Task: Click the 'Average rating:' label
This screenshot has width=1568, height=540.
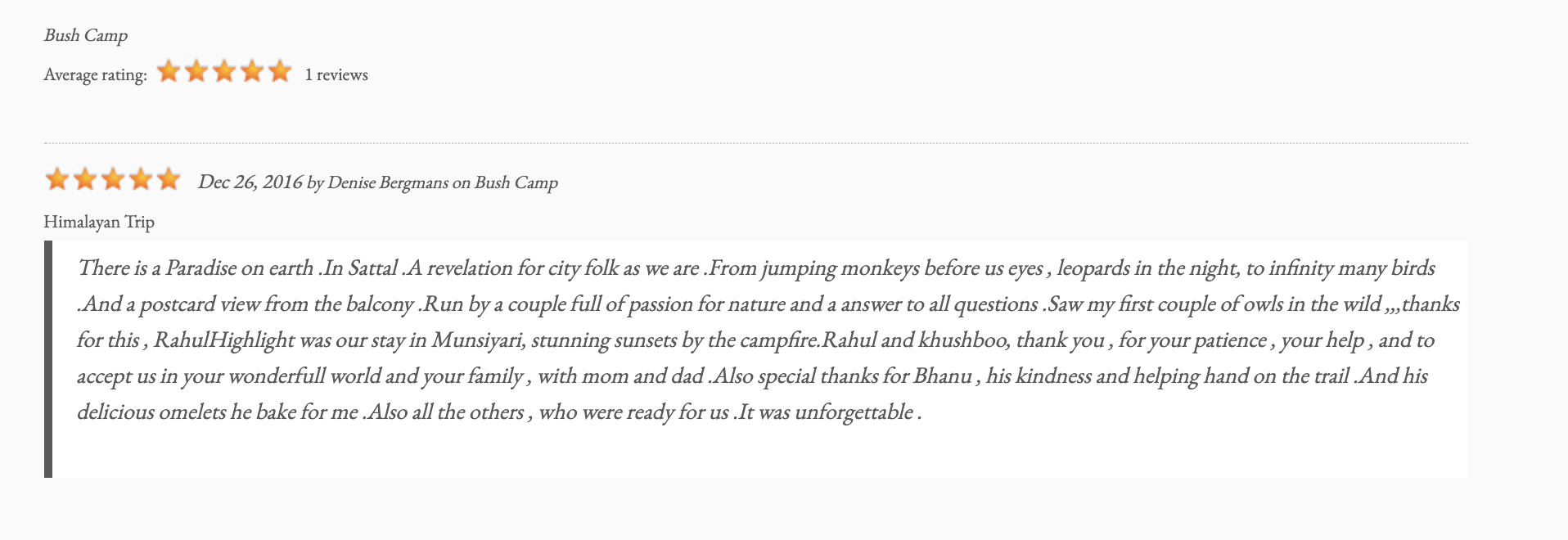Action: coord(96,75)
